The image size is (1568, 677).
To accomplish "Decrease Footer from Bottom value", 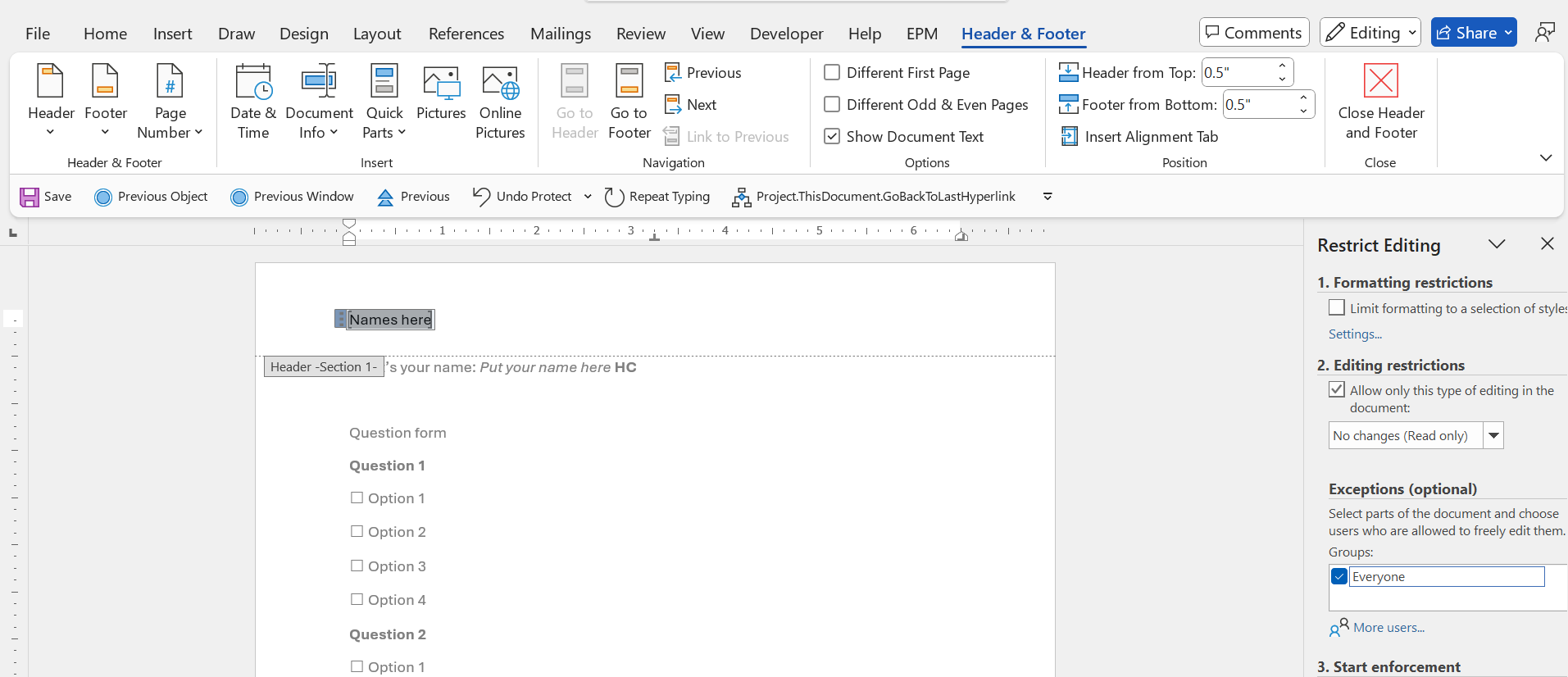I will 1303,111.
